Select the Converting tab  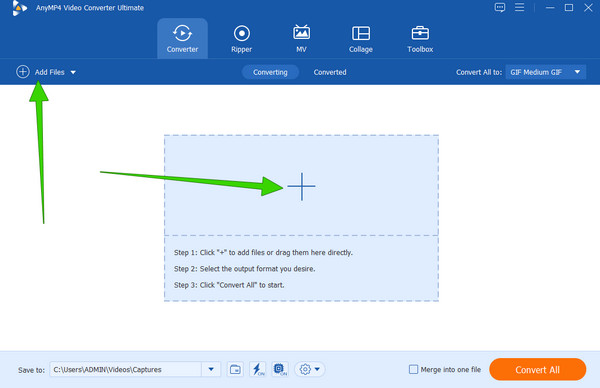point(270,72)
